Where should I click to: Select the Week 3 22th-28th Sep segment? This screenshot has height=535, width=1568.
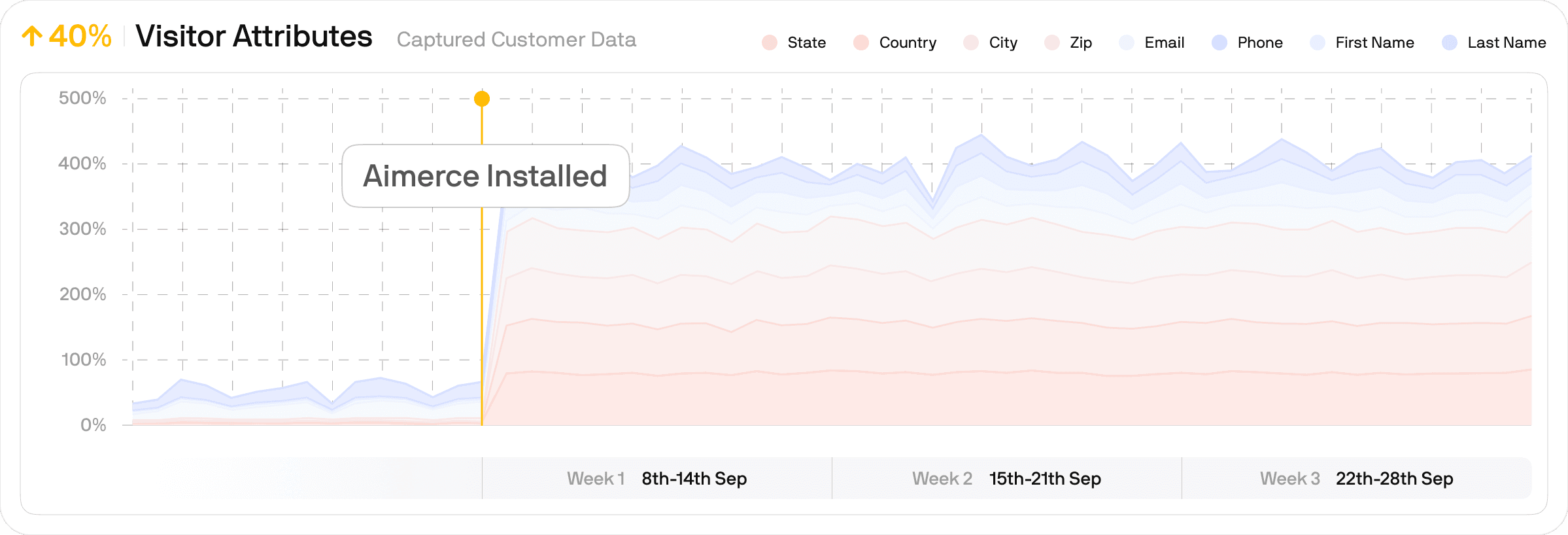[1357, 478]
